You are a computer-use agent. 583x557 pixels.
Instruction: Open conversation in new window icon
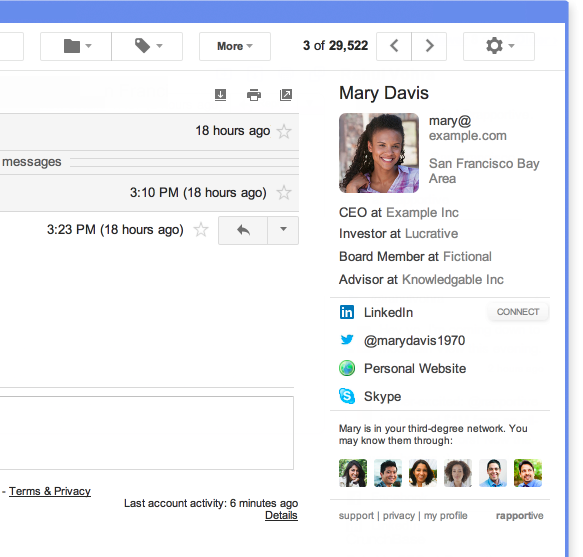pyautogui.click(x=286, y=95)
